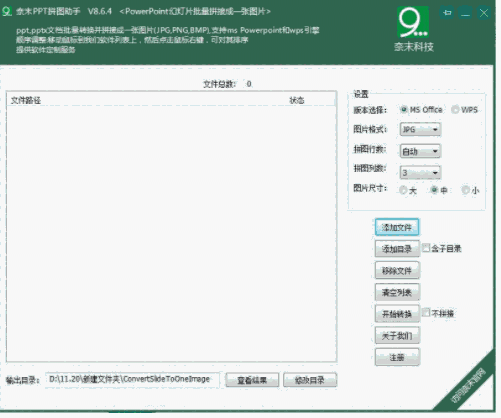Start conversion with 开始转换 button

tap(397, 314)
